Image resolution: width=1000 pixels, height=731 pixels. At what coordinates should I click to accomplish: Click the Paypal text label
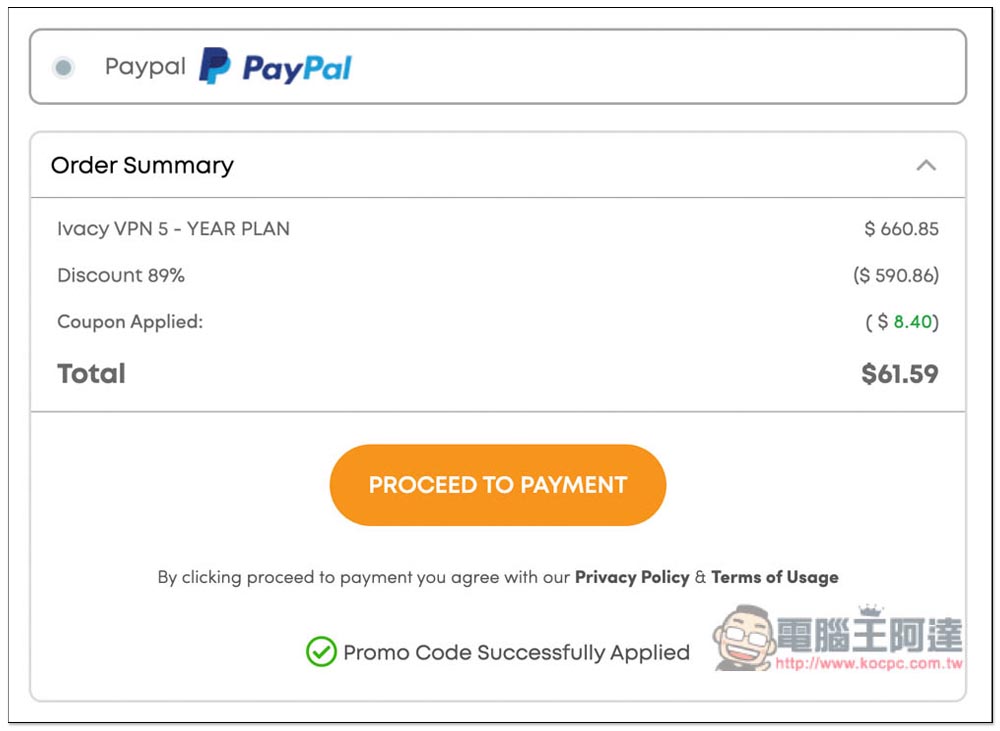[x=145, y=67]
